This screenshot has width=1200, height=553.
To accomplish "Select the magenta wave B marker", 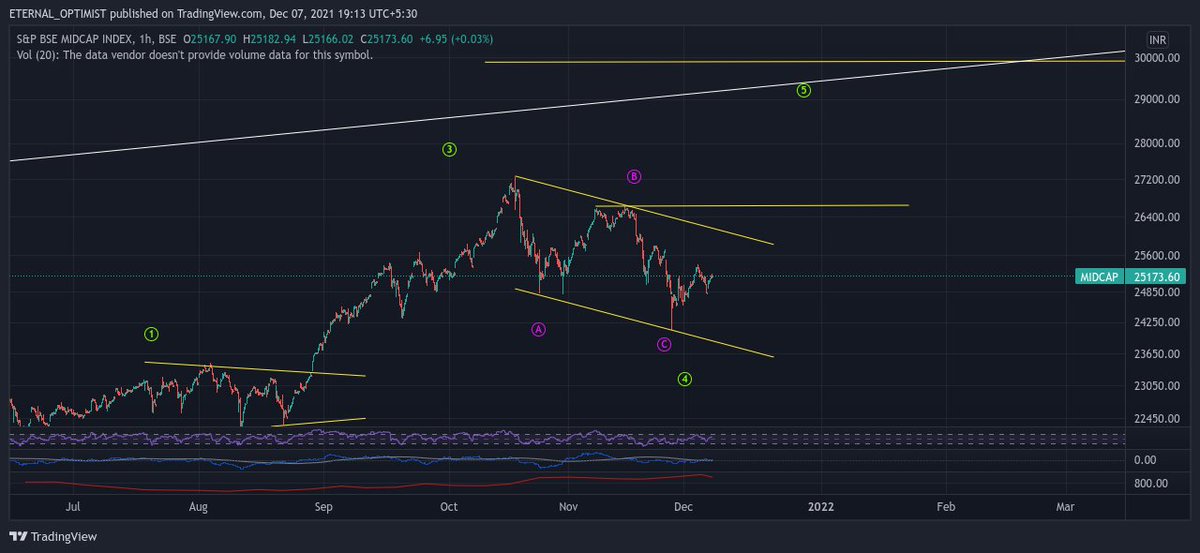I will (x=634, y=177).
